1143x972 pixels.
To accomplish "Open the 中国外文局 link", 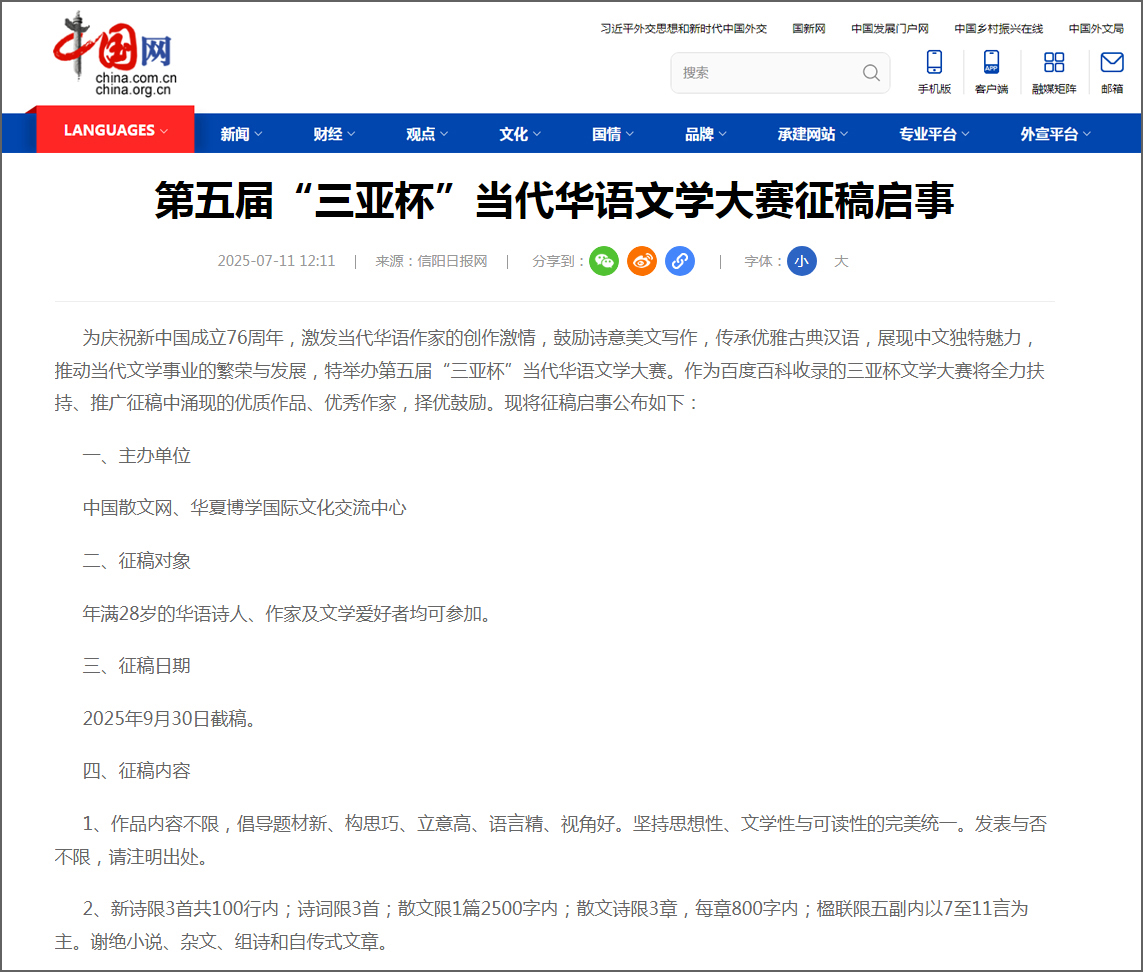I will click(1096, 28).
